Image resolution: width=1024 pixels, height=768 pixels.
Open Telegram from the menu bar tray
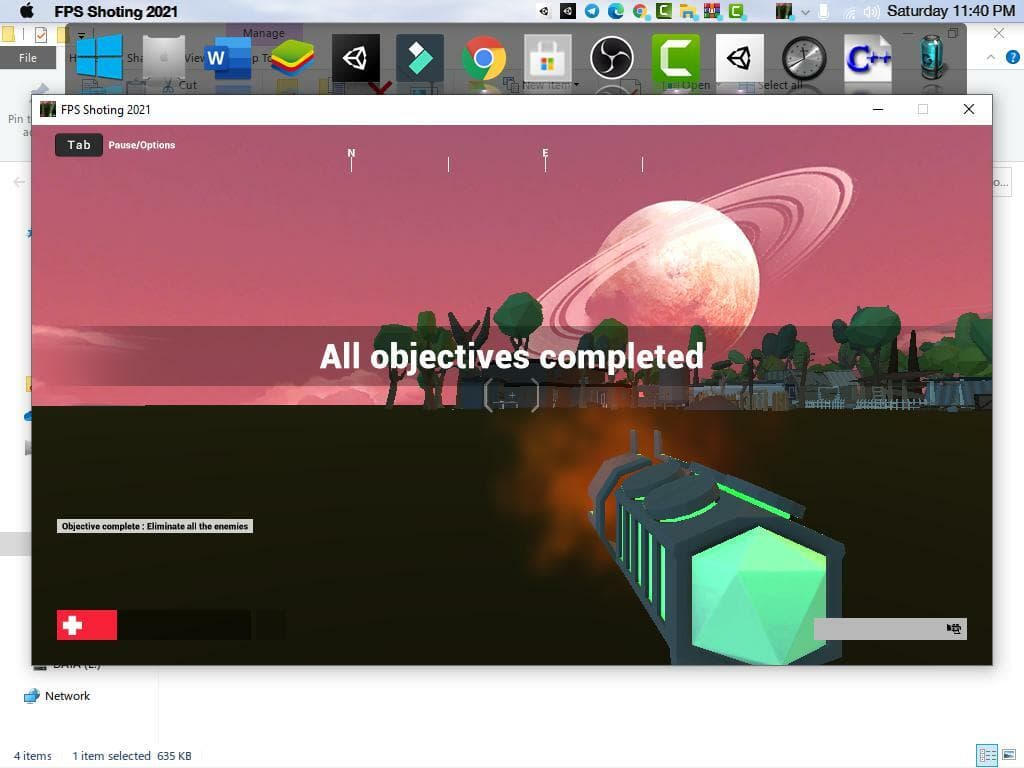tap(592, 11)
